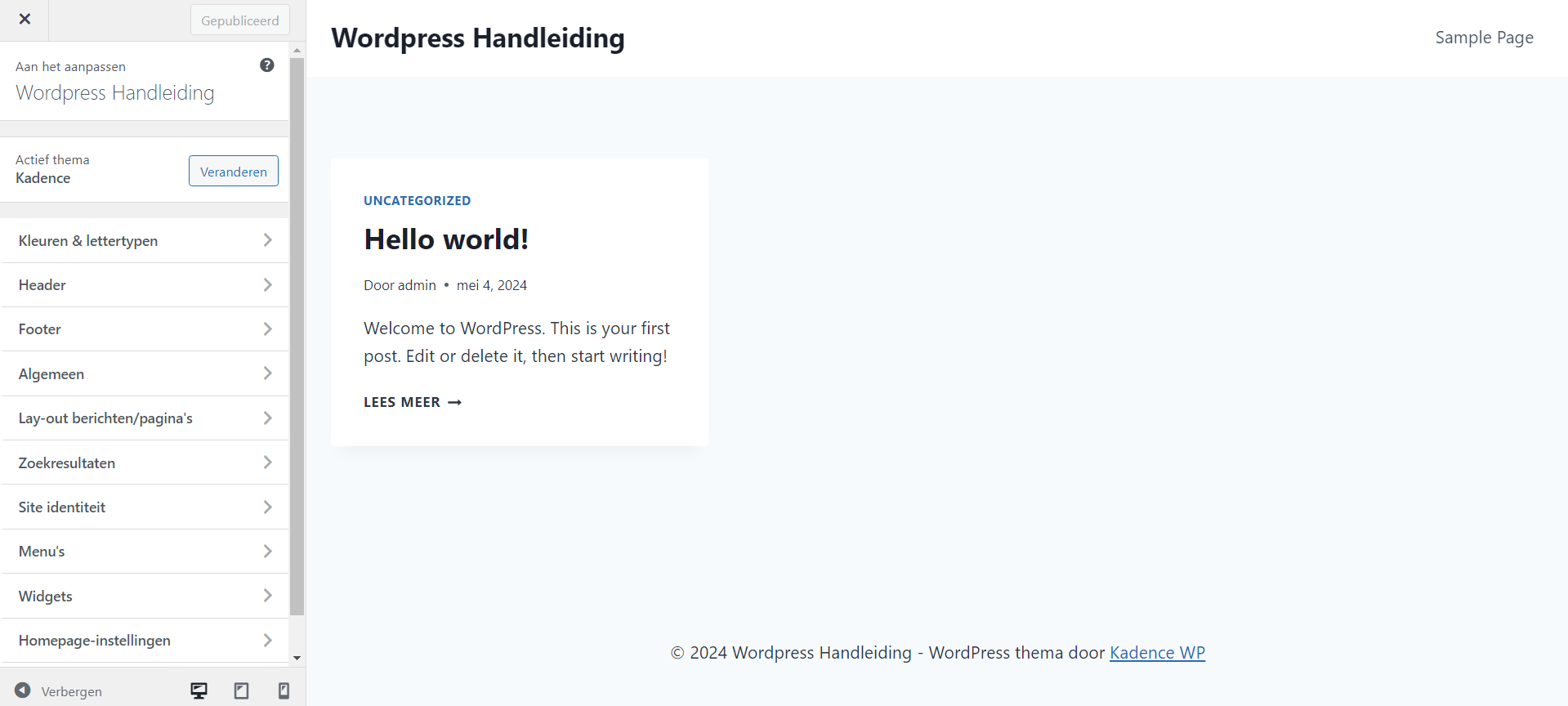This screenshot has width=1568, height=706.
Task: Switch to tablet preview icon
Action: click(241, 691)
